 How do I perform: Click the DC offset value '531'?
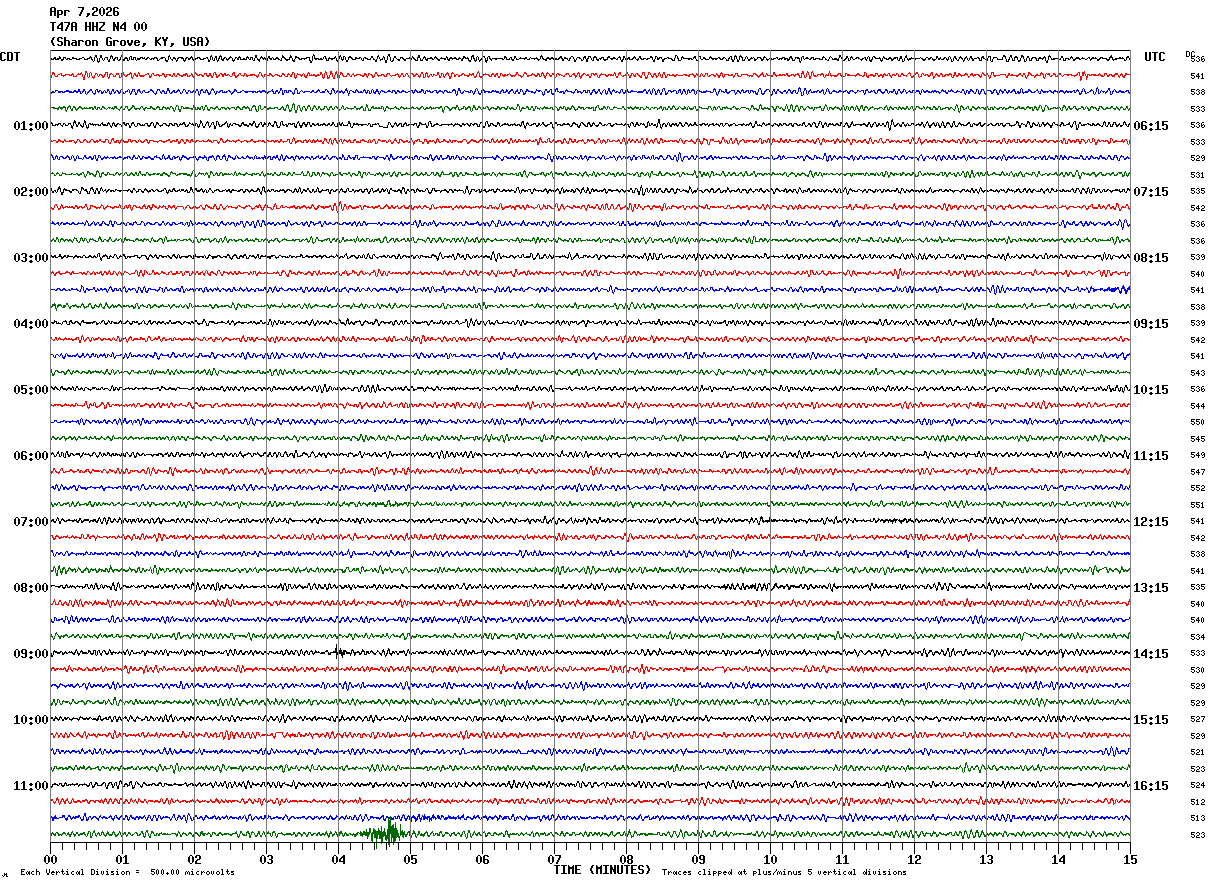pos(1197,175)
